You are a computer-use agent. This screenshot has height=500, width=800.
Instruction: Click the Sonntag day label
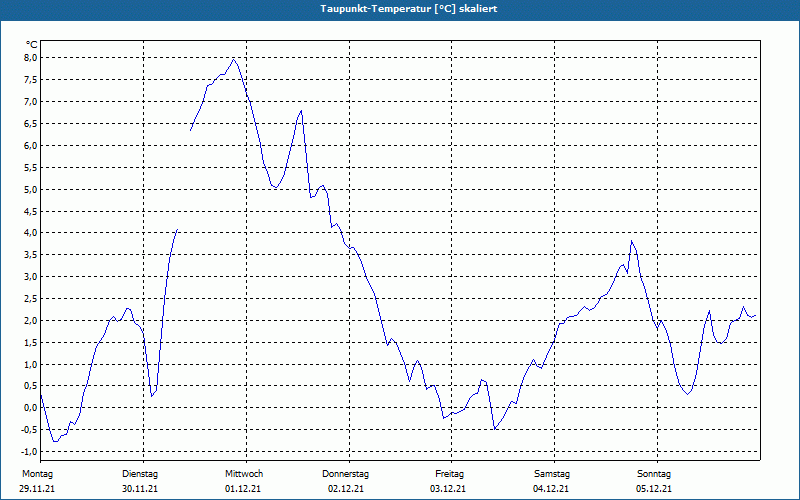[654, 474]
